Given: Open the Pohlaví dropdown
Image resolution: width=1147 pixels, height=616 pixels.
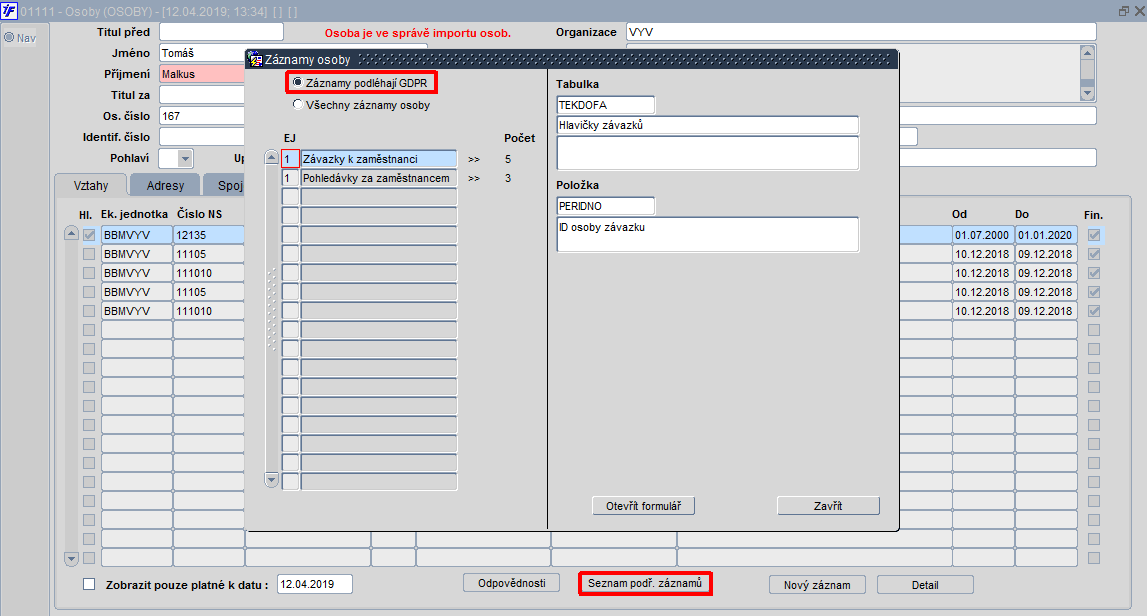Looking at the screenshot, I should [x=185, y=158].
